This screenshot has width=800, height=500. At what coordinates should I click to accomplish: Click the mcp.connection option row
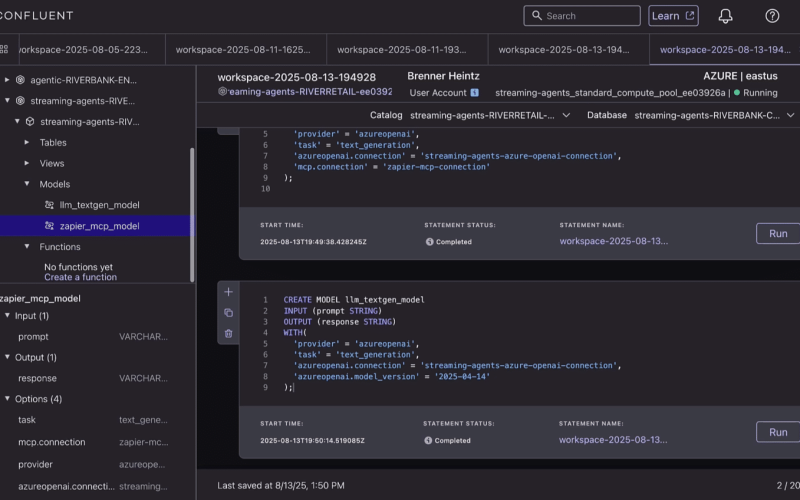(95, 442)
